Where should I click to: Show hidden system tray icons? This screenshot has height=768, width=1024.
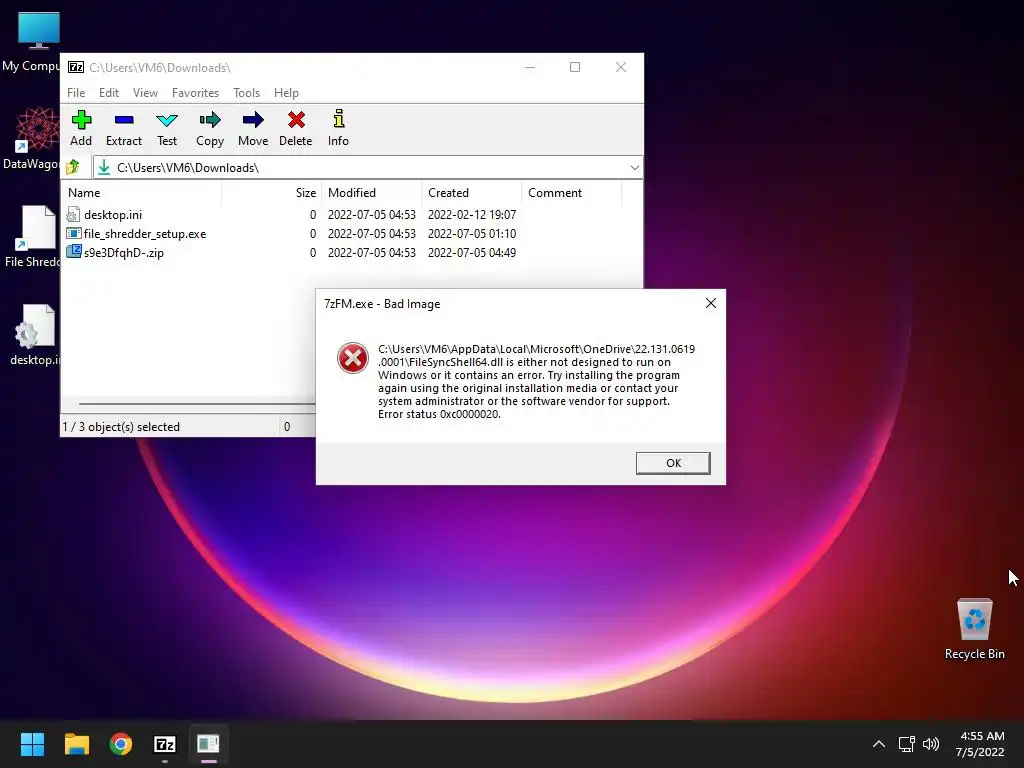click(879, 744)
